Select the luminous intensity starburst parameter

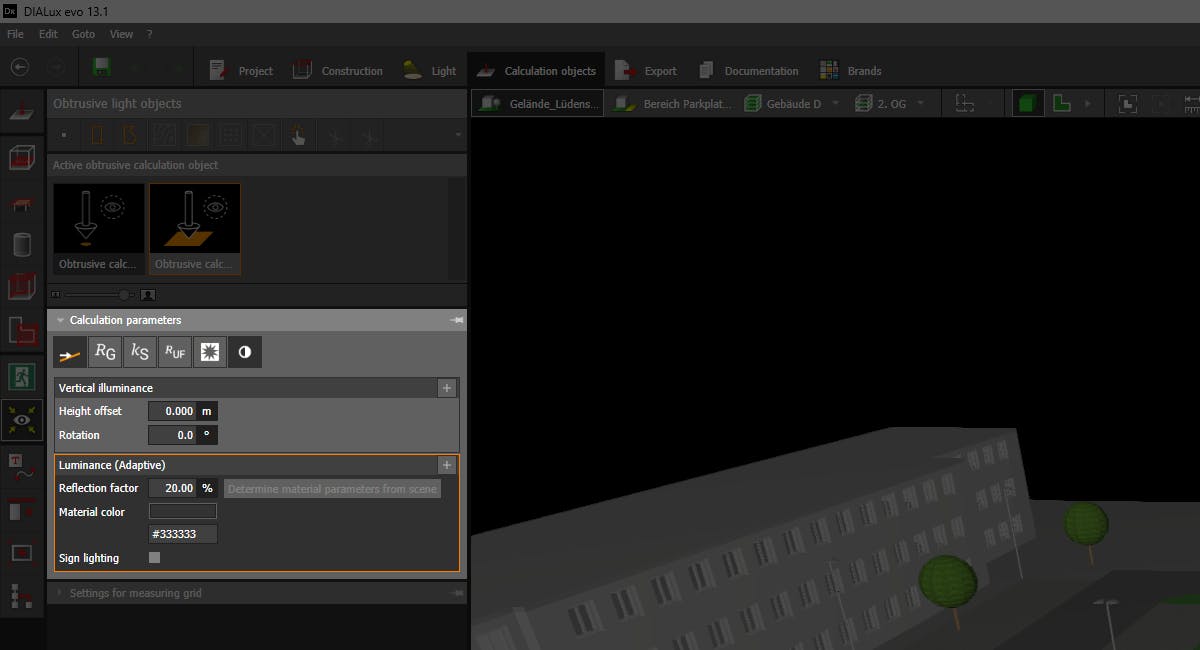[x=210, y=352]
